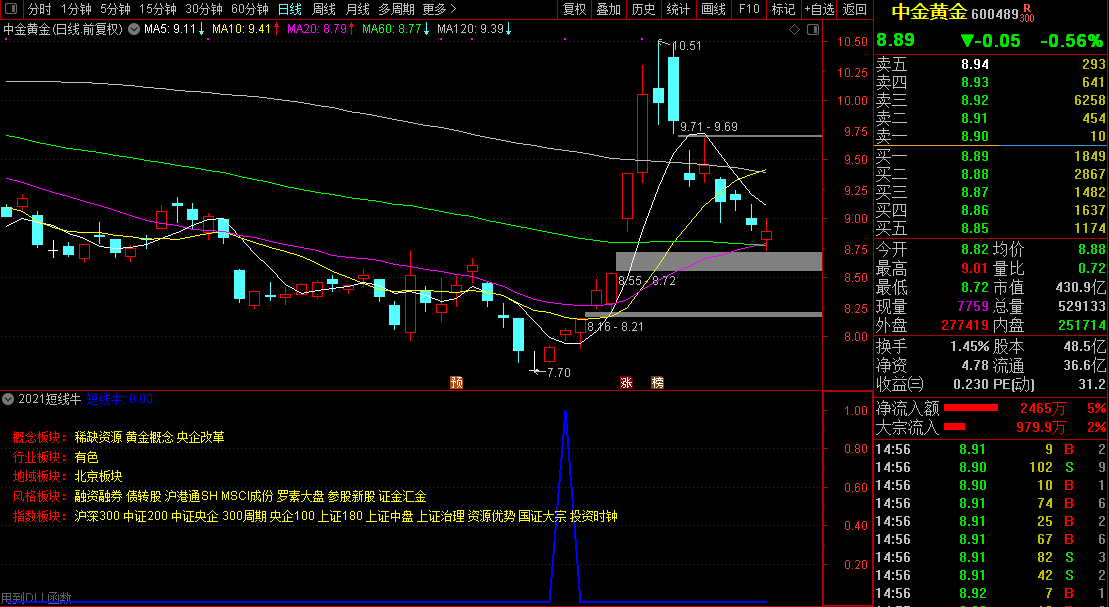Click the 10.51 high price label
Viewport: 1109px width, 607px height.
(686, 46)
